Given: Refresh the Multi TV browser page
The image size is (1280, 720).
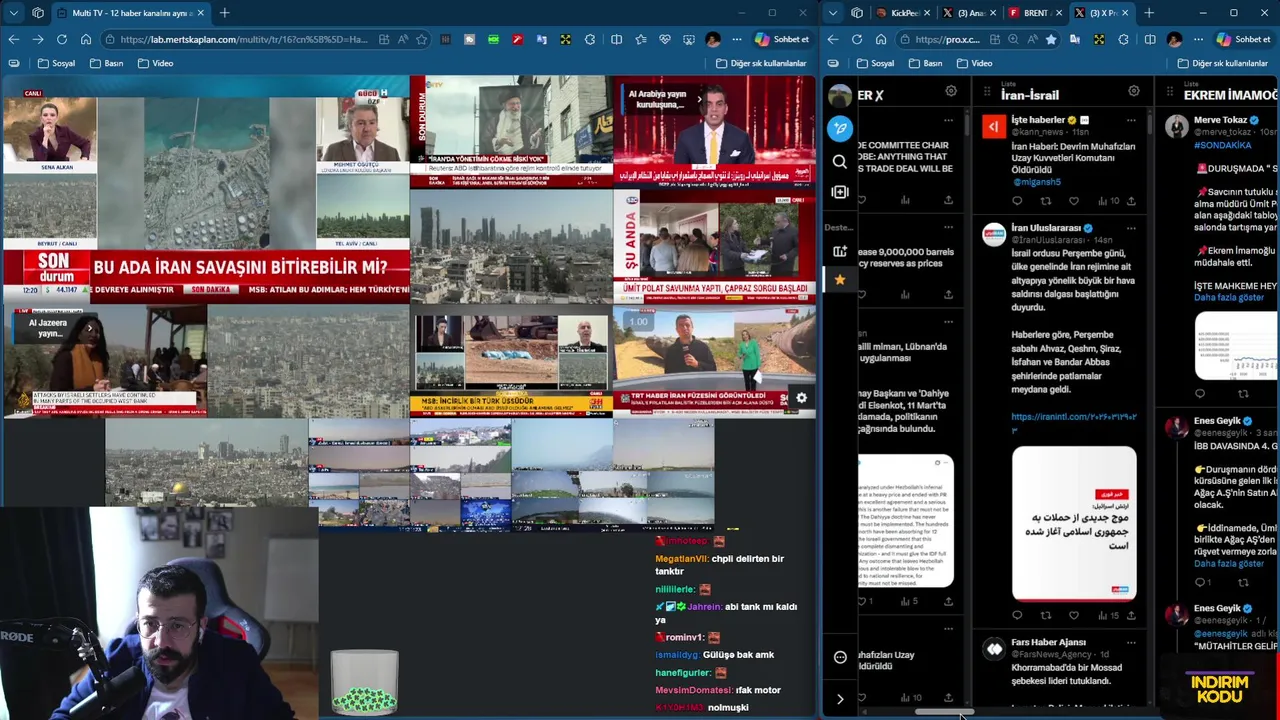Looking at the screenshot, I should (x=62, y=39).
